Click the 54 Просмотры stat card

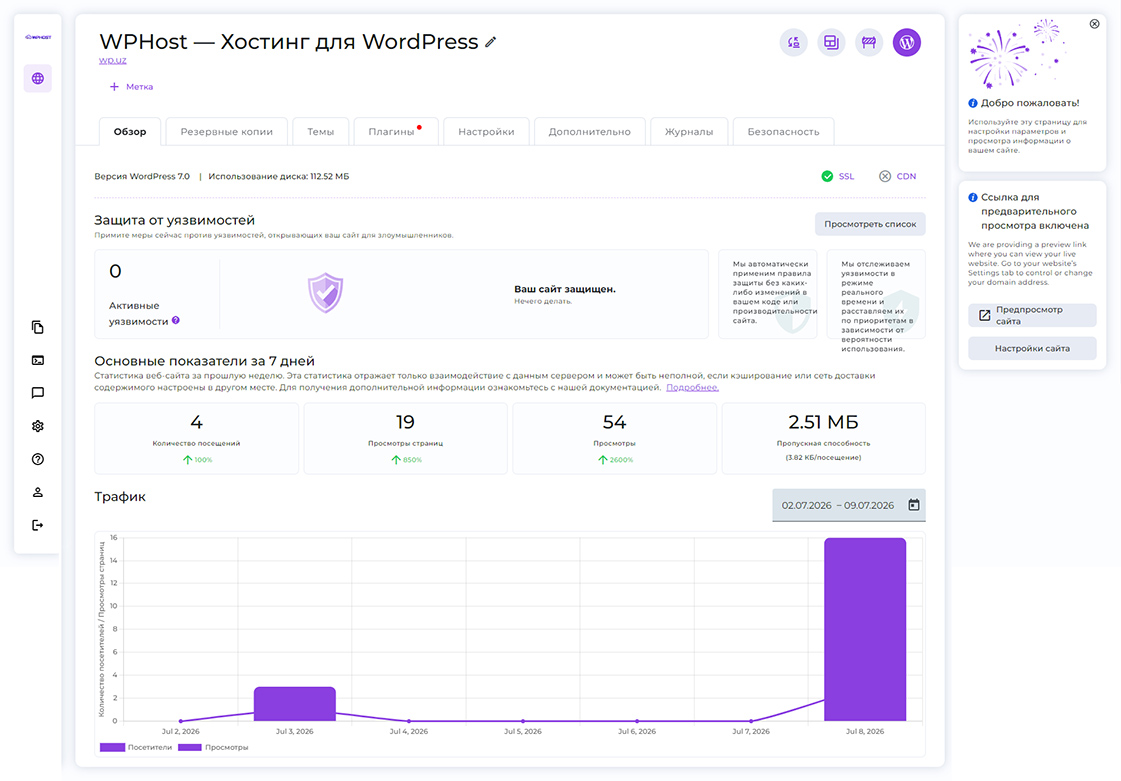[x=614, y=438]
